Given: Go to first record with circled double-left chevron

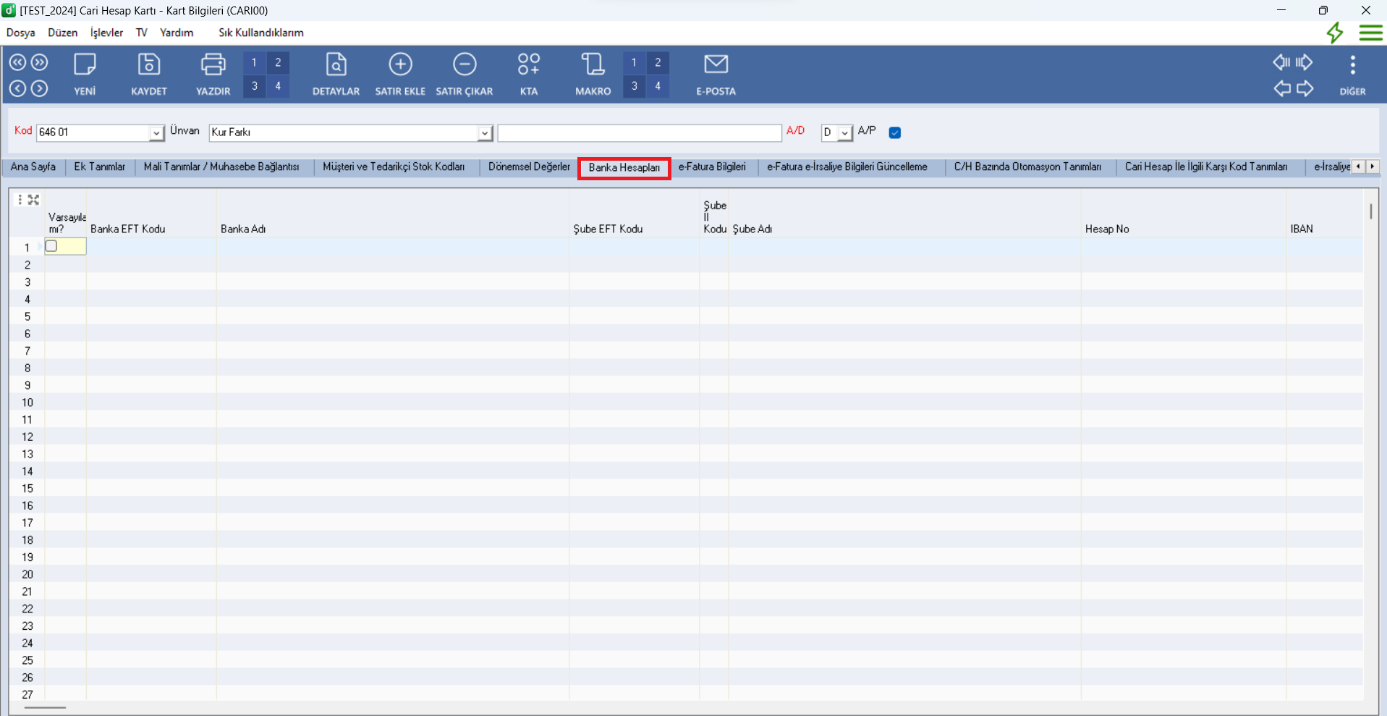Looking at the screenshot, I should click(x=18, y=63).
